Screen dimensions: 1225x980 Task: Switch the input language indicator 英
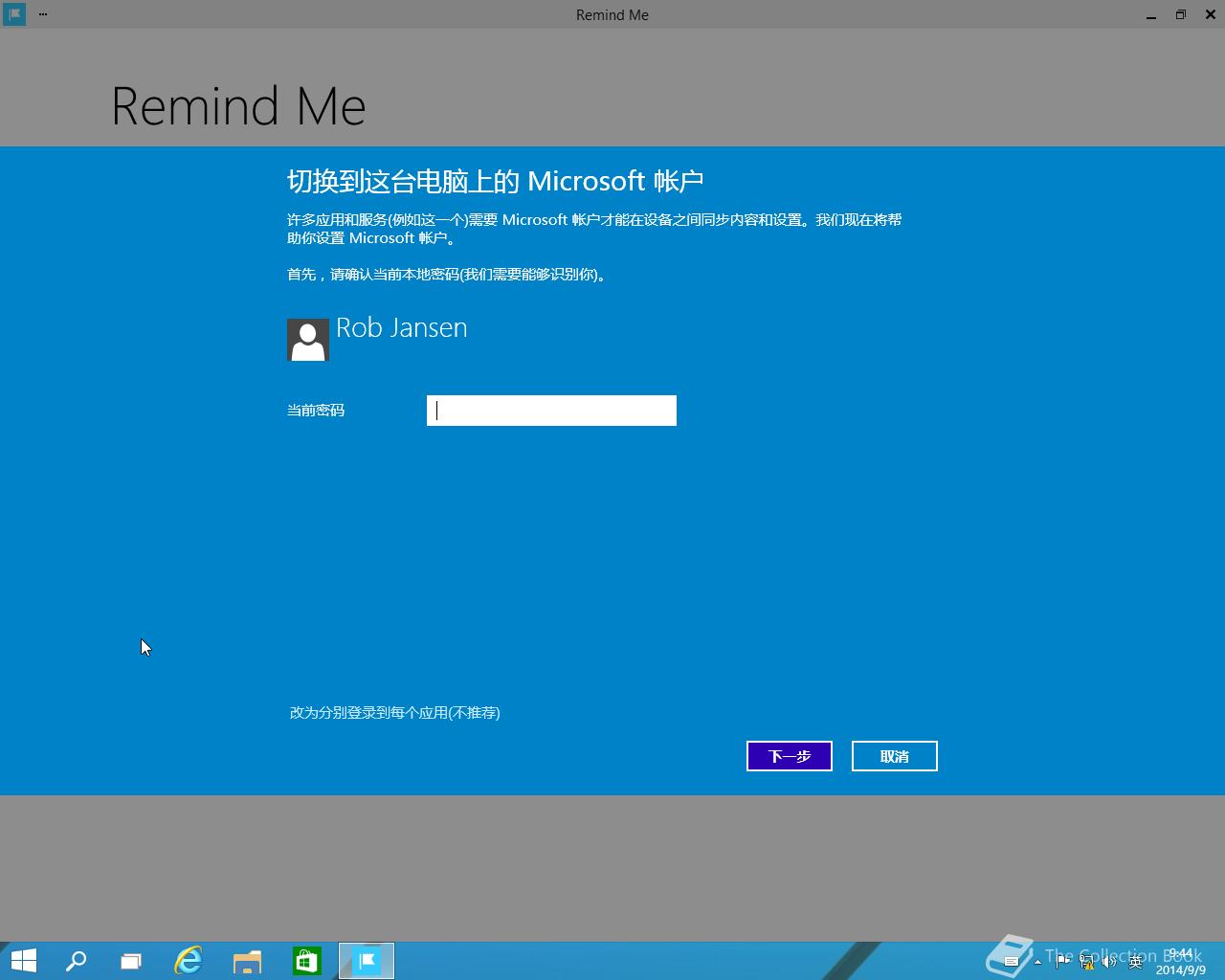[x=1136, y=962]
